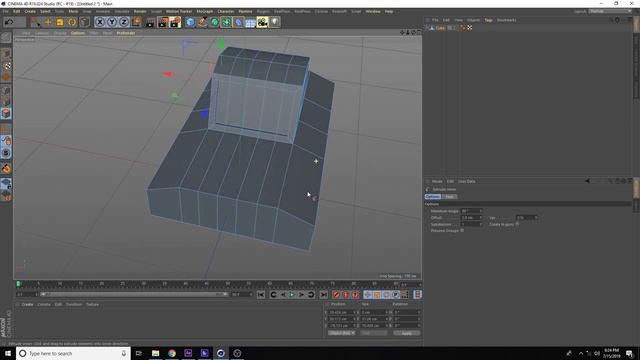Open File Explorer from taskbar
This screenshot has width=640, height=360.
click(156, 353)
